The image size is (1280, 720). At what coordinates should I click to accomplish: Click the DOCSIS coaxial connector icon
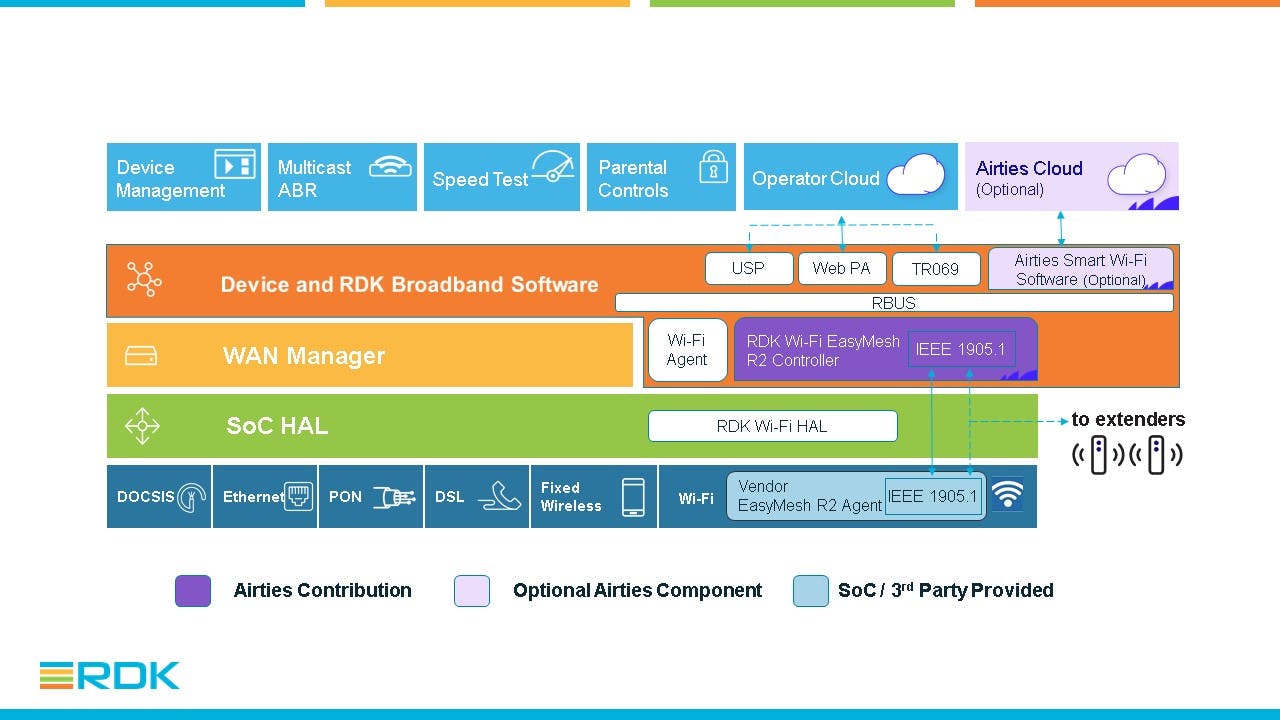(191, 497)
